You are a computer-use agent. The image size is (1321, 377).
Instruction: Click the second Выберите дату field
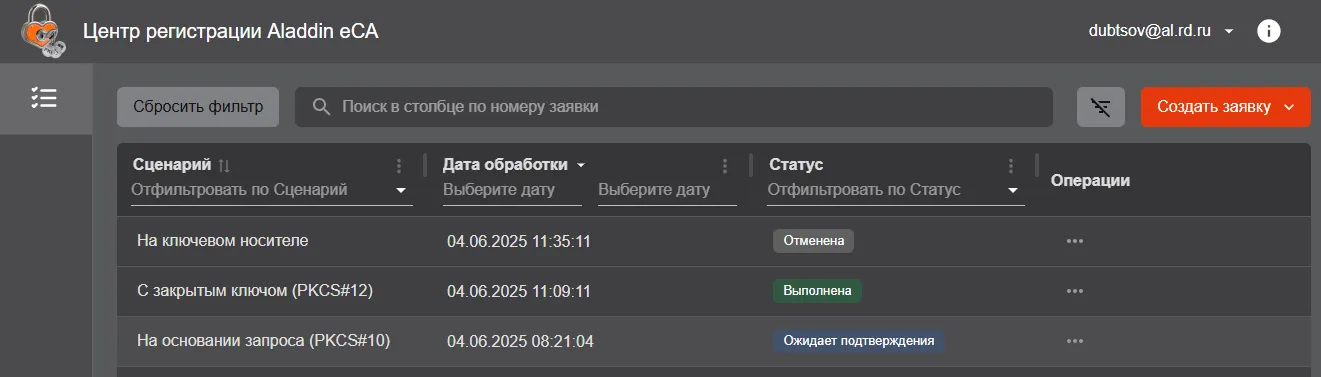(667, 190)
